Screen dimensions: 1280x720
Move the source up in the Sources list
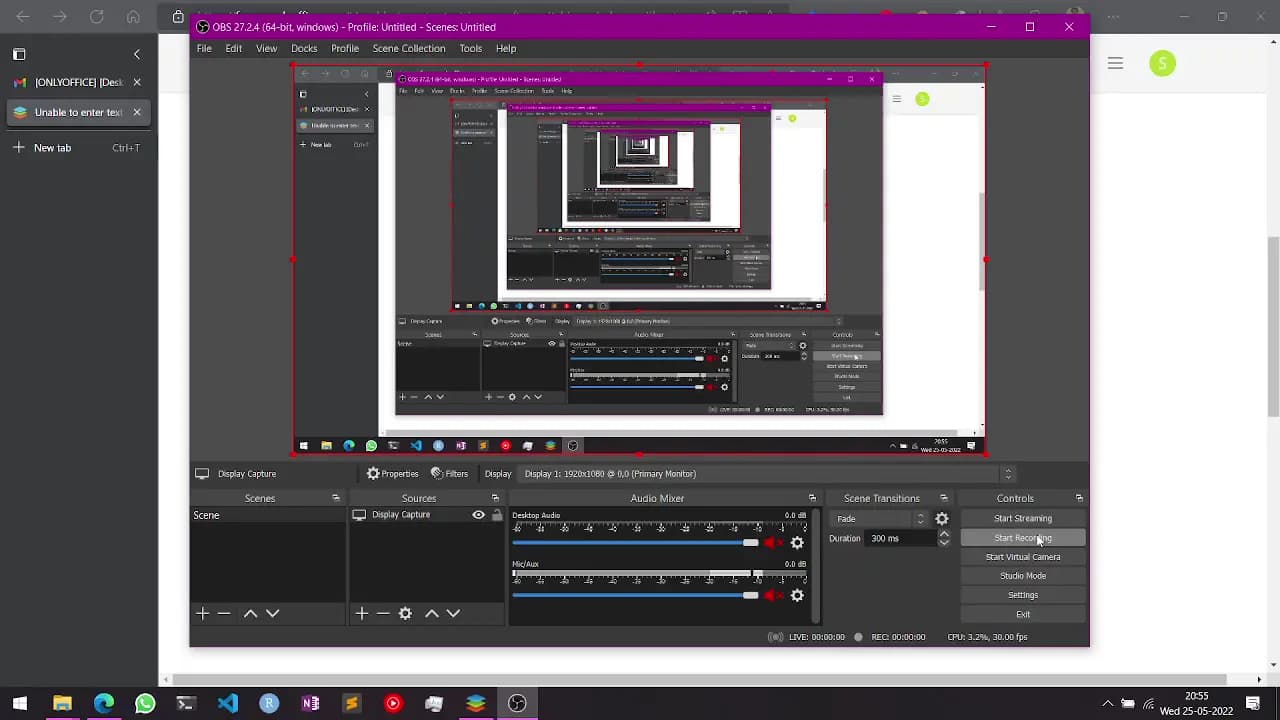pyautogui.click(x=431, y=613)
